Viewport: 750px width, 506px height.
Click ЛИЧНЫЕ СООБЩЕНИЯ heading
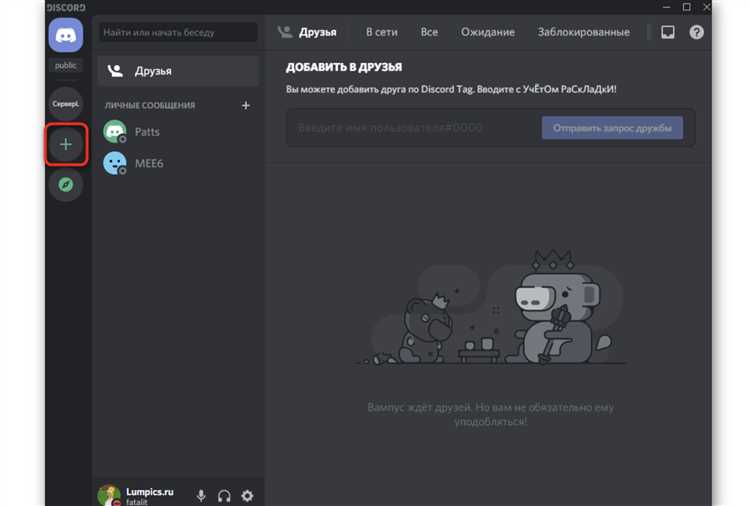click(150, 105)
